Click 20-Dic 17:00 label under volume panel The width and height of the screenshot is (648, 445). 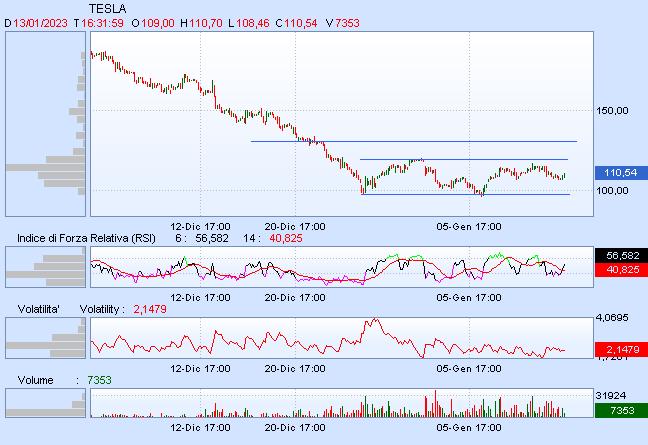pos(295,428)
